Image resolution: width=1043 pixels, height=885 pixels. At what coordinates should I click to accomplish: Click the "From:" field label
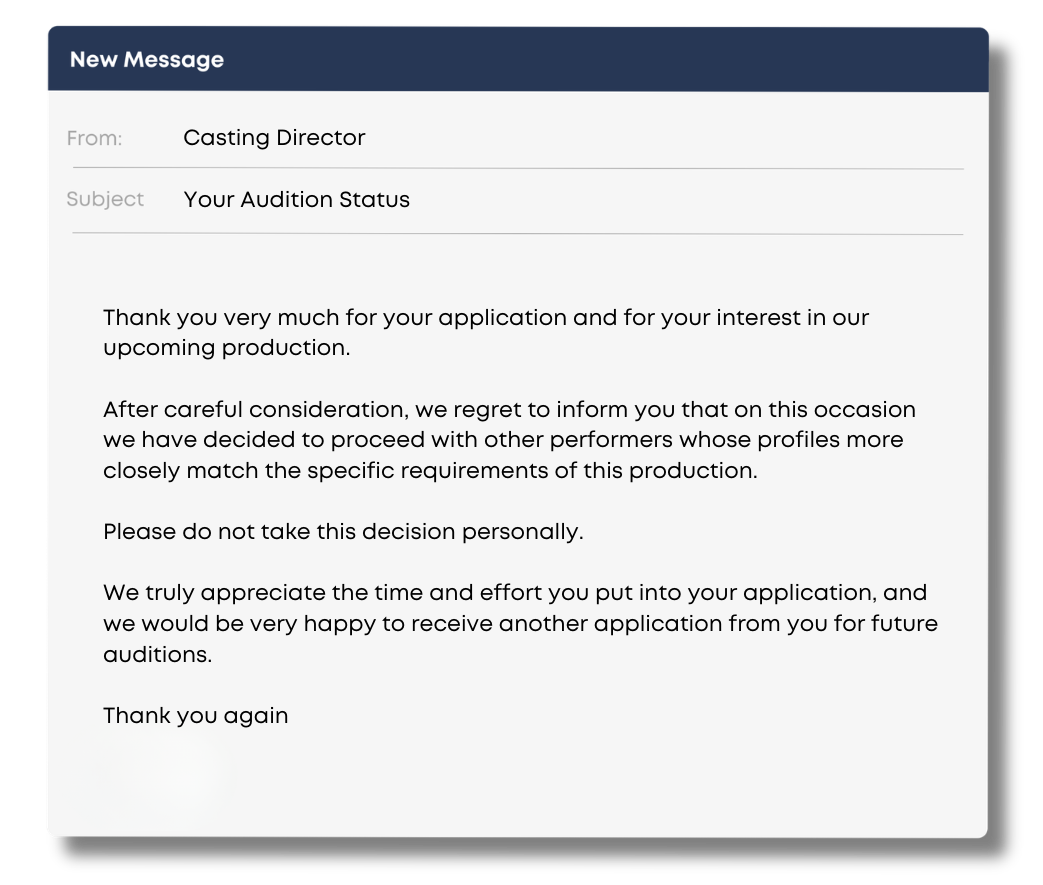[94, 139]
